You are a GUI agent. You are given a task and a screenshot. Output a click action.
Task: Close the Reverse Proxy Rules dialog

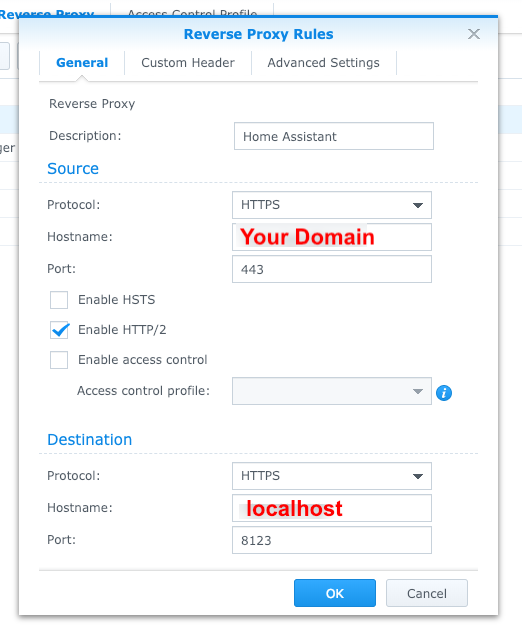point(474,34)
